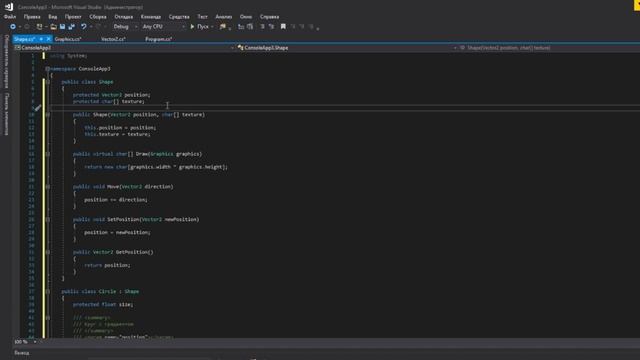640x360 pixels.
Task: Open the Проект menu
Action: click(73, 17)
